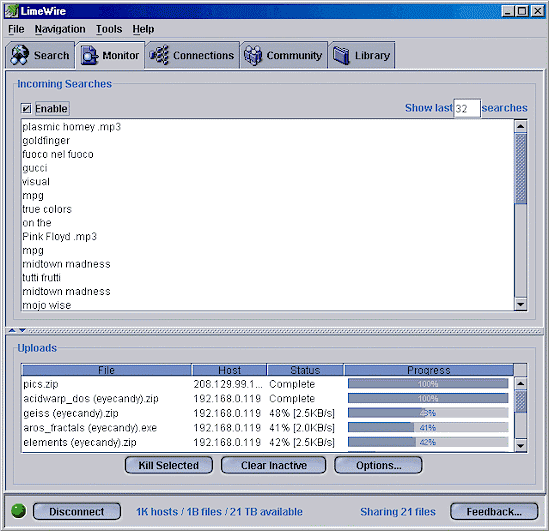Click the LimeWire title bar icon

point(11,11)
